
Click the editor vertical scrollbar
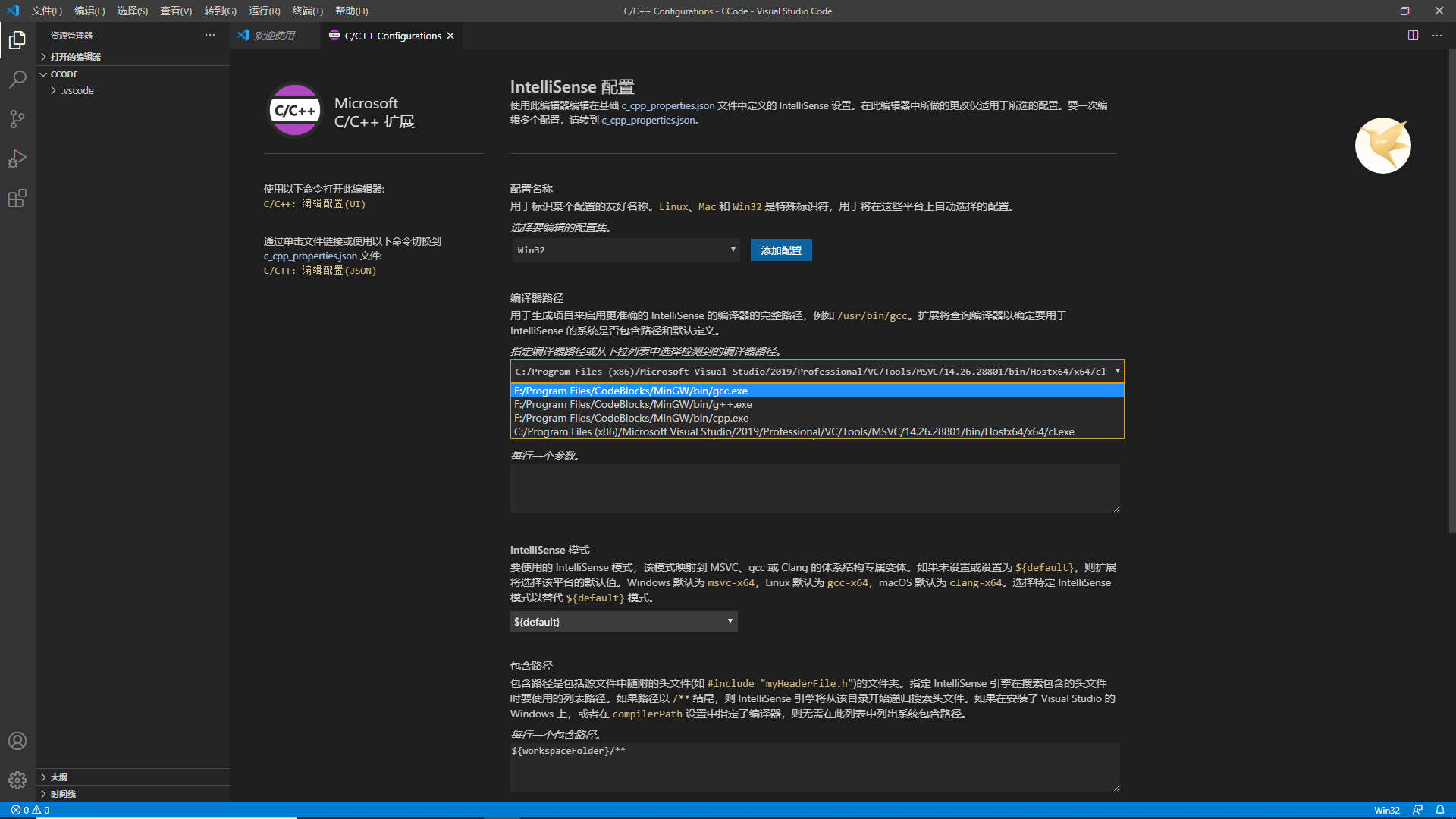tap(1451, 291)
